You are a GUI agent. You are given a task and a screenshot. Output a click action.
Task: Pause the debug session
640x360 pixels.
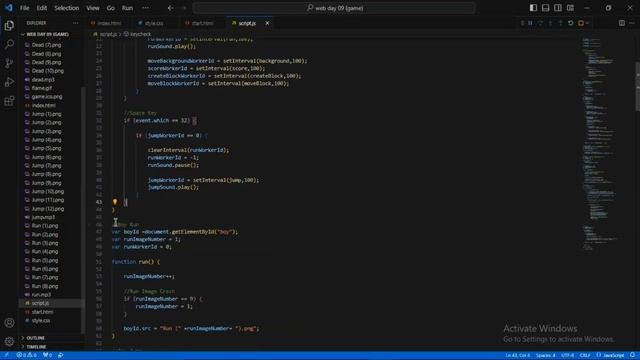(x=530, y=23)
